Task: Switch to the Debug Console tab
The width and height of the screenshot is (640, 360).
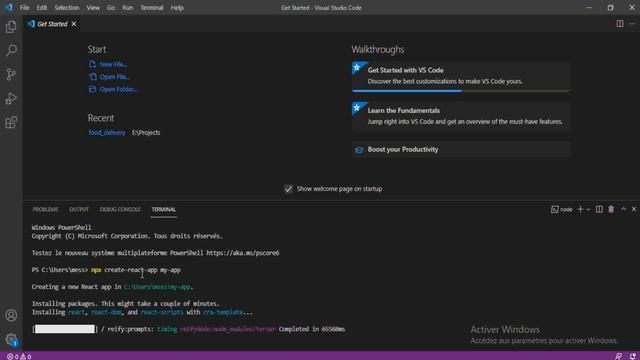Action: (x=120, y=209)
